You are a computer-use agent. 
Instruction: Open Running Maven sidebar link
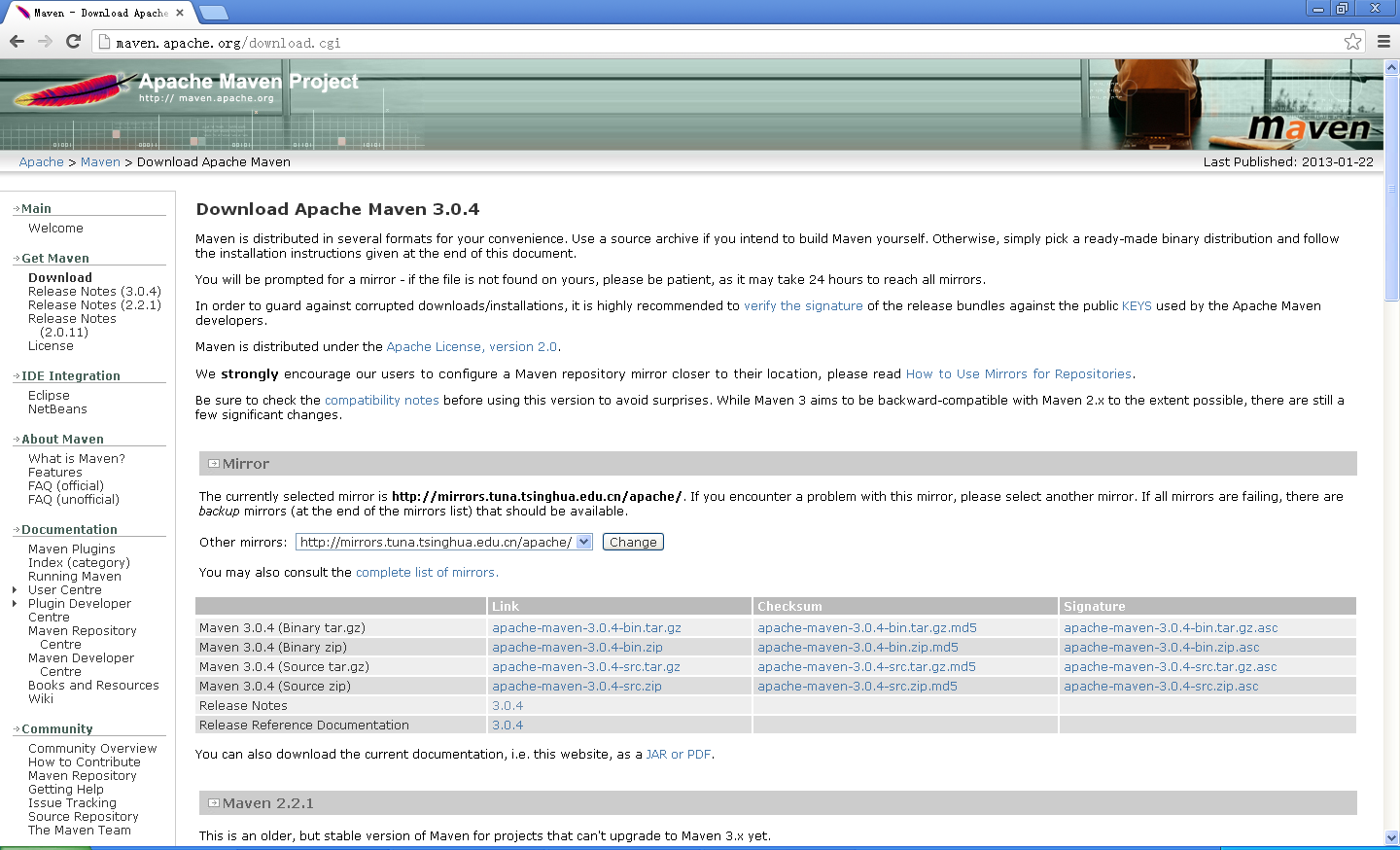pos(74,577)
